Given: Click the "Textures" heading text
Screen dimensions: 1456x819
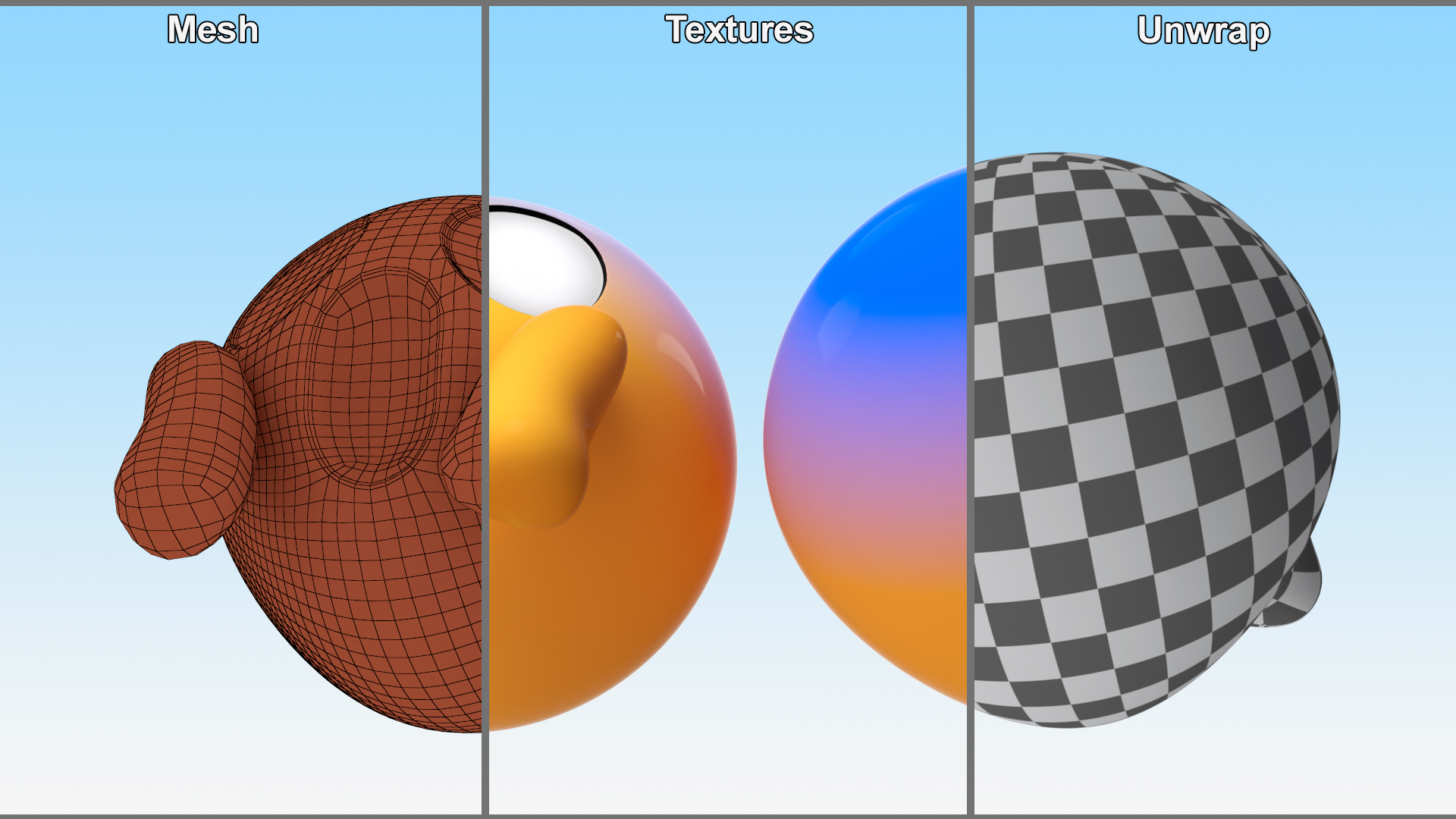Looking at the screenshot, I should click(x=739, y=30).
